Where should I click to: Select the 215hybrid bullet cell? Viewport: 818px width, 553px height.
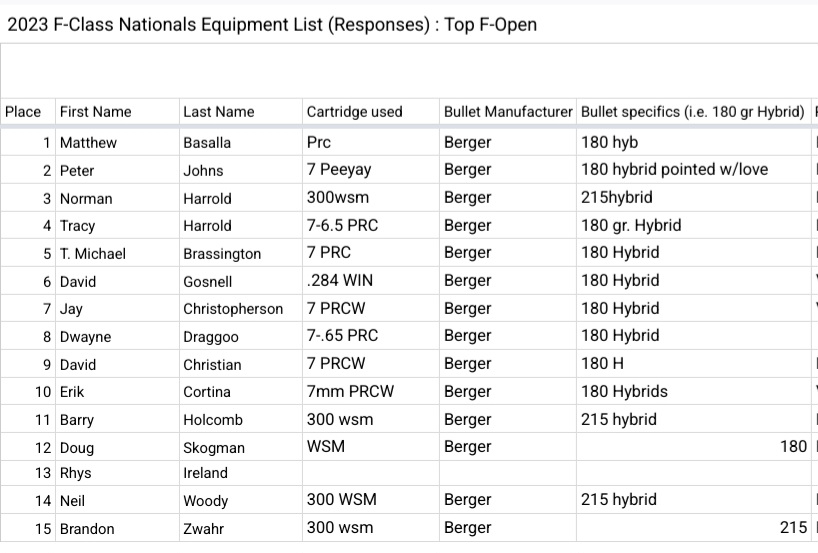click(x=616, y=198)
